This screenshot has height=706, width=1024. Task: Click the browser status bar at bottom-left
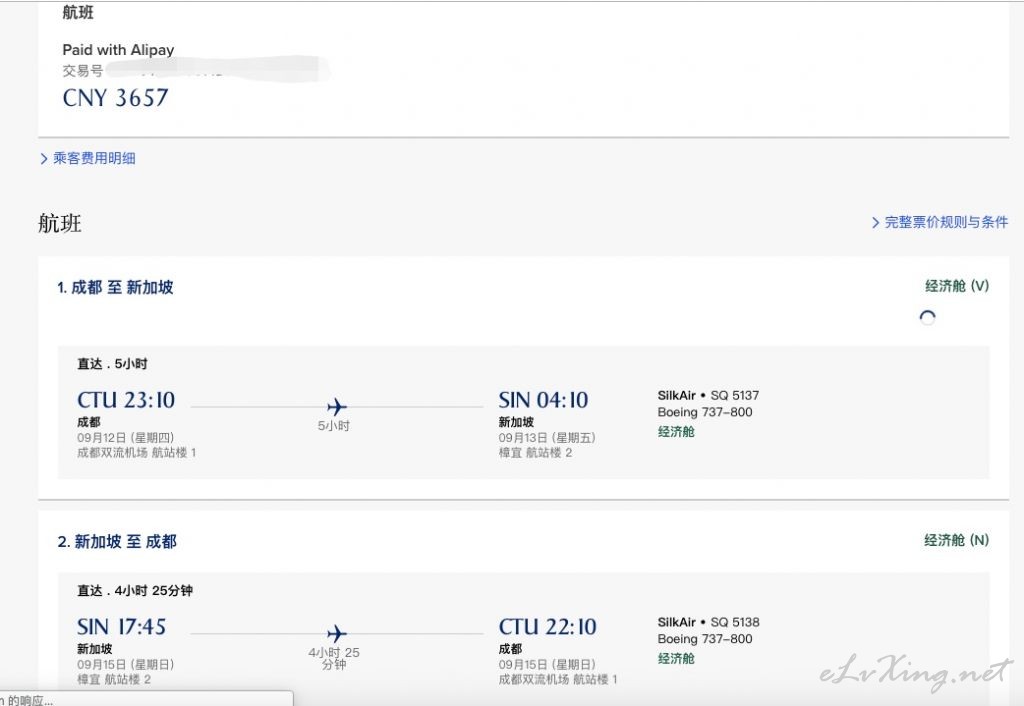point(140,699)
